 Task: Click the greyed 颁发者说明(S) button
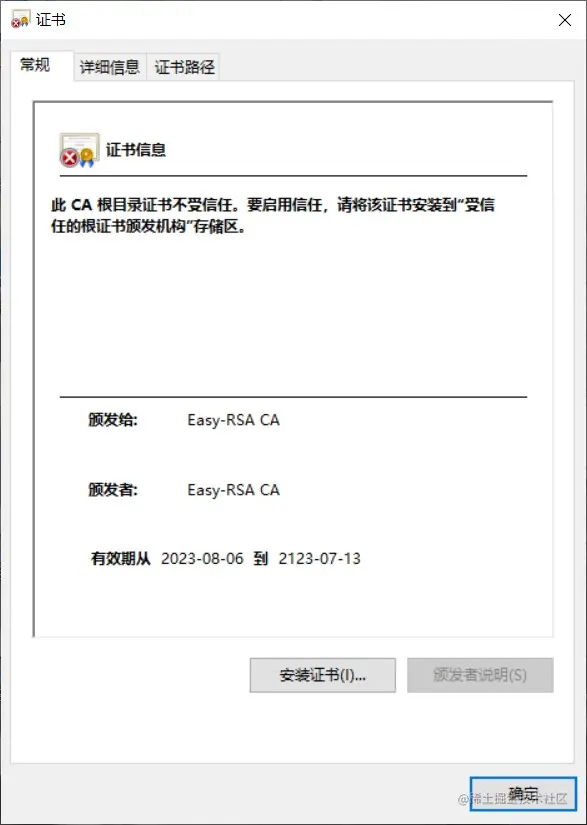tap(480, 675)
